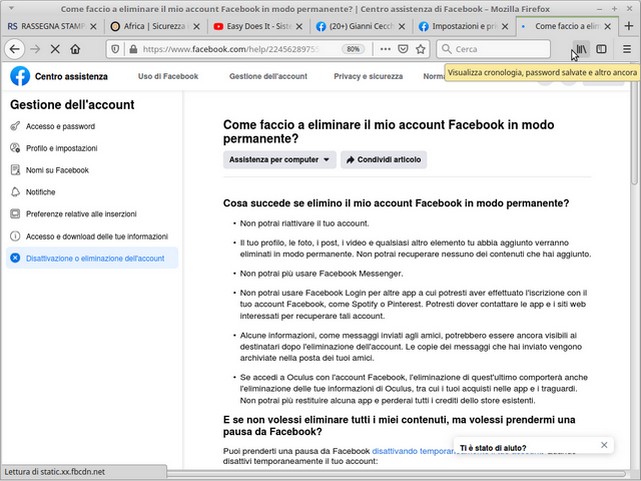The image size is (641, 481).
Task: Click the badge icon beside Nomi su Facebook
Action: (15, 170)
